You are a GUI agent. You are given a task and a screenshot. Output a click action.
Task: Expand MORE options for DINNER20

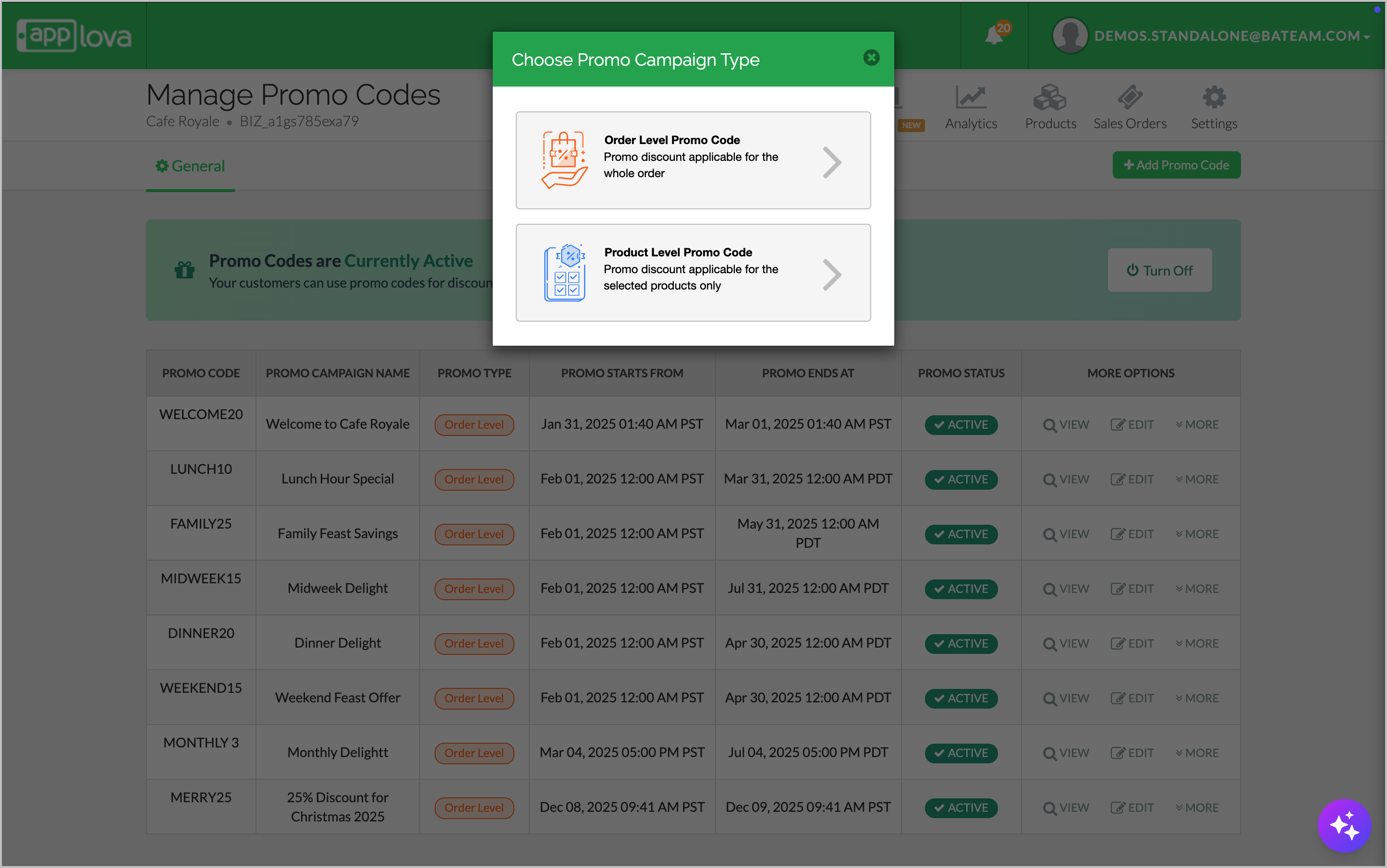[1197, 643]
